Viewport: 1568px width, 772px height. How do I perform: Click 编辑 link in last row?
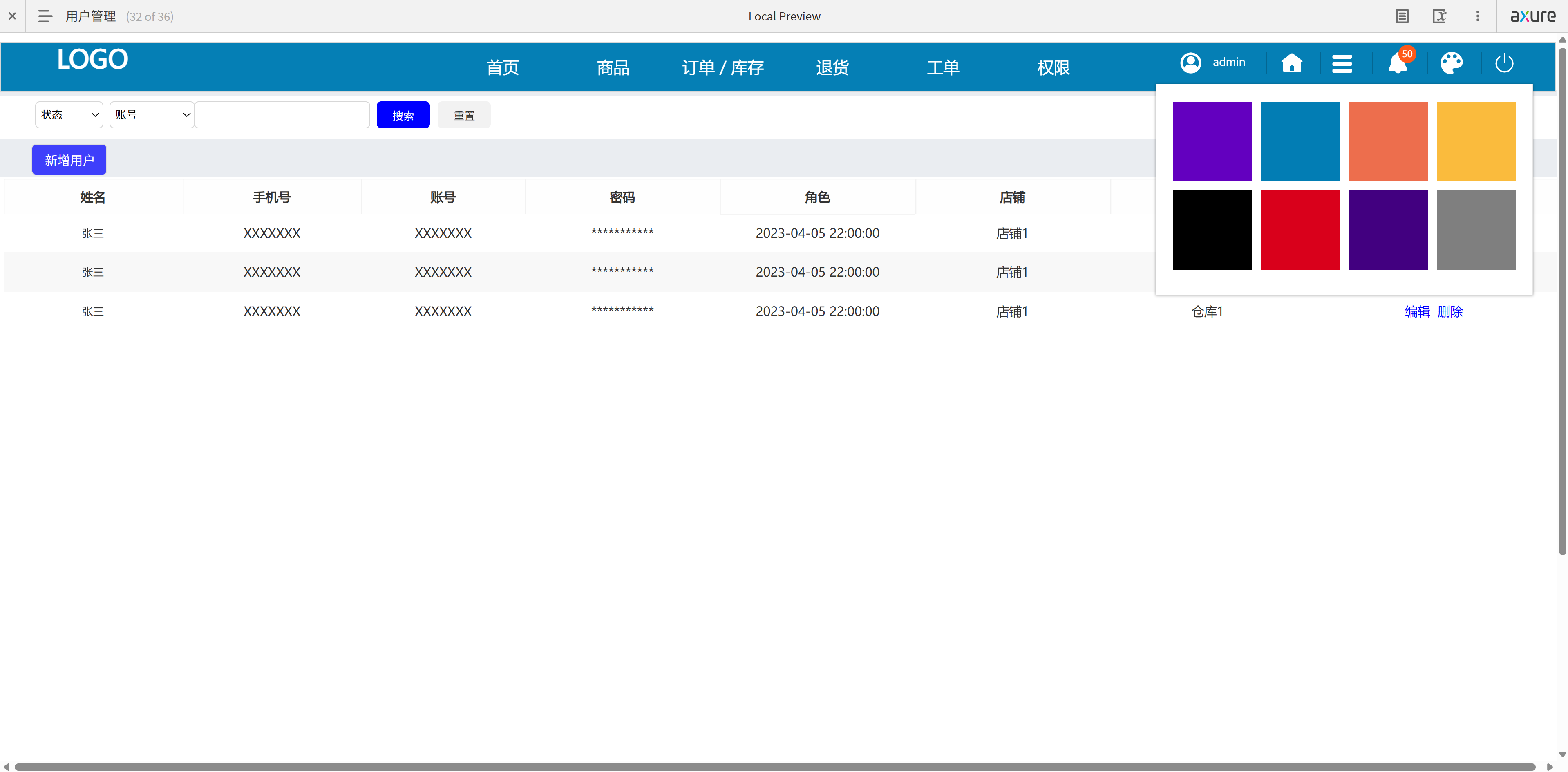click(1417, 312)
